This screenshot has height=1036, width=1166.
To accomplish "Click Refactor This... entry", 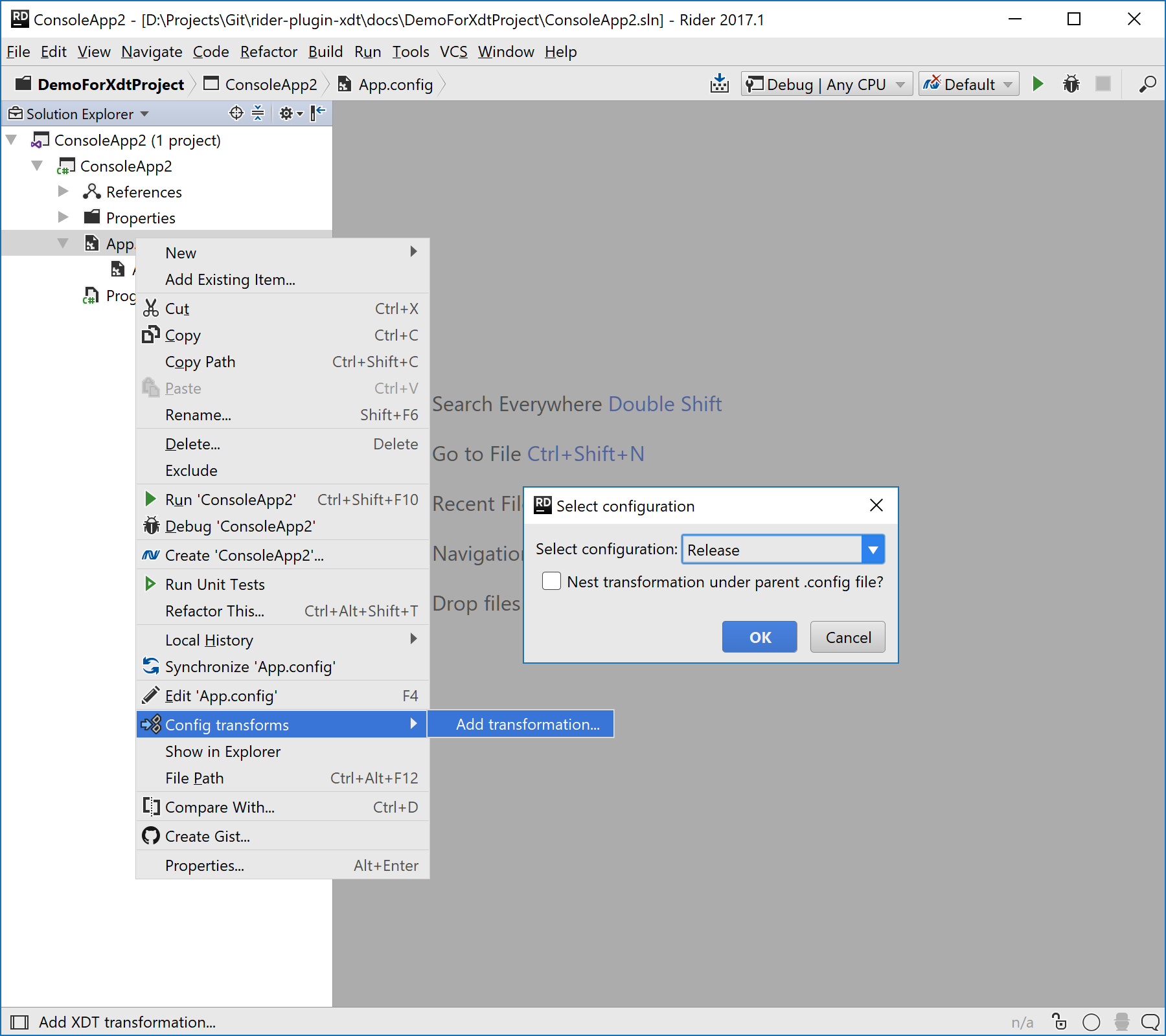I will (x=282, y=611).
